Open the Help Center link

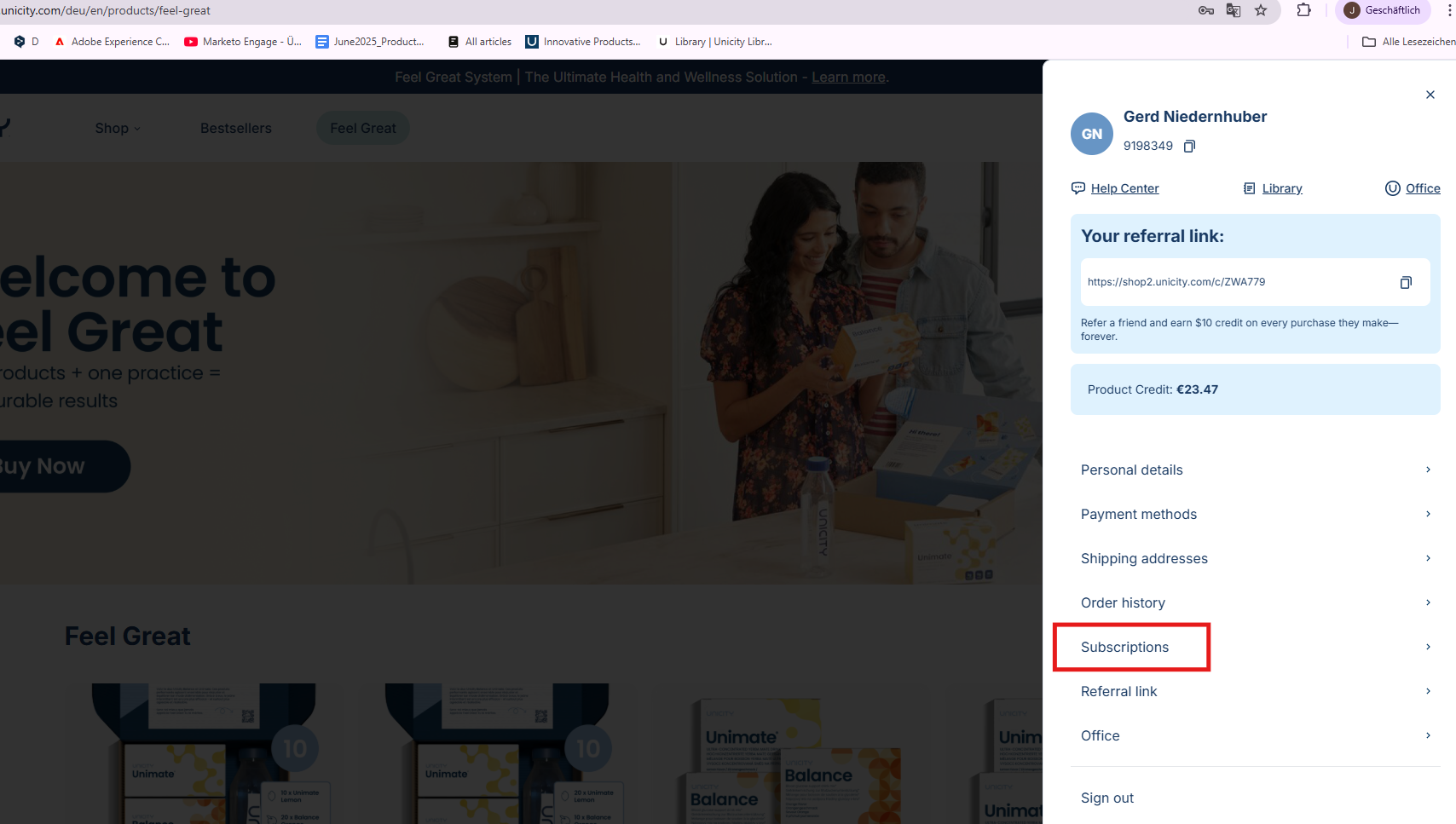pyautogui.click(x=1124, y=188)
